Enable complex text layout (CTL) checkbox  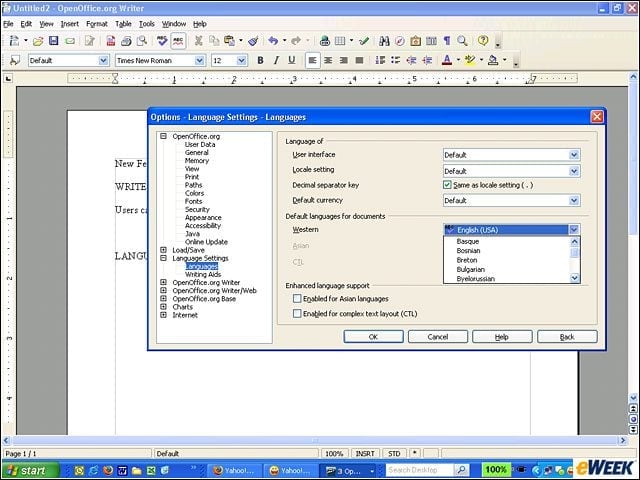297,313
